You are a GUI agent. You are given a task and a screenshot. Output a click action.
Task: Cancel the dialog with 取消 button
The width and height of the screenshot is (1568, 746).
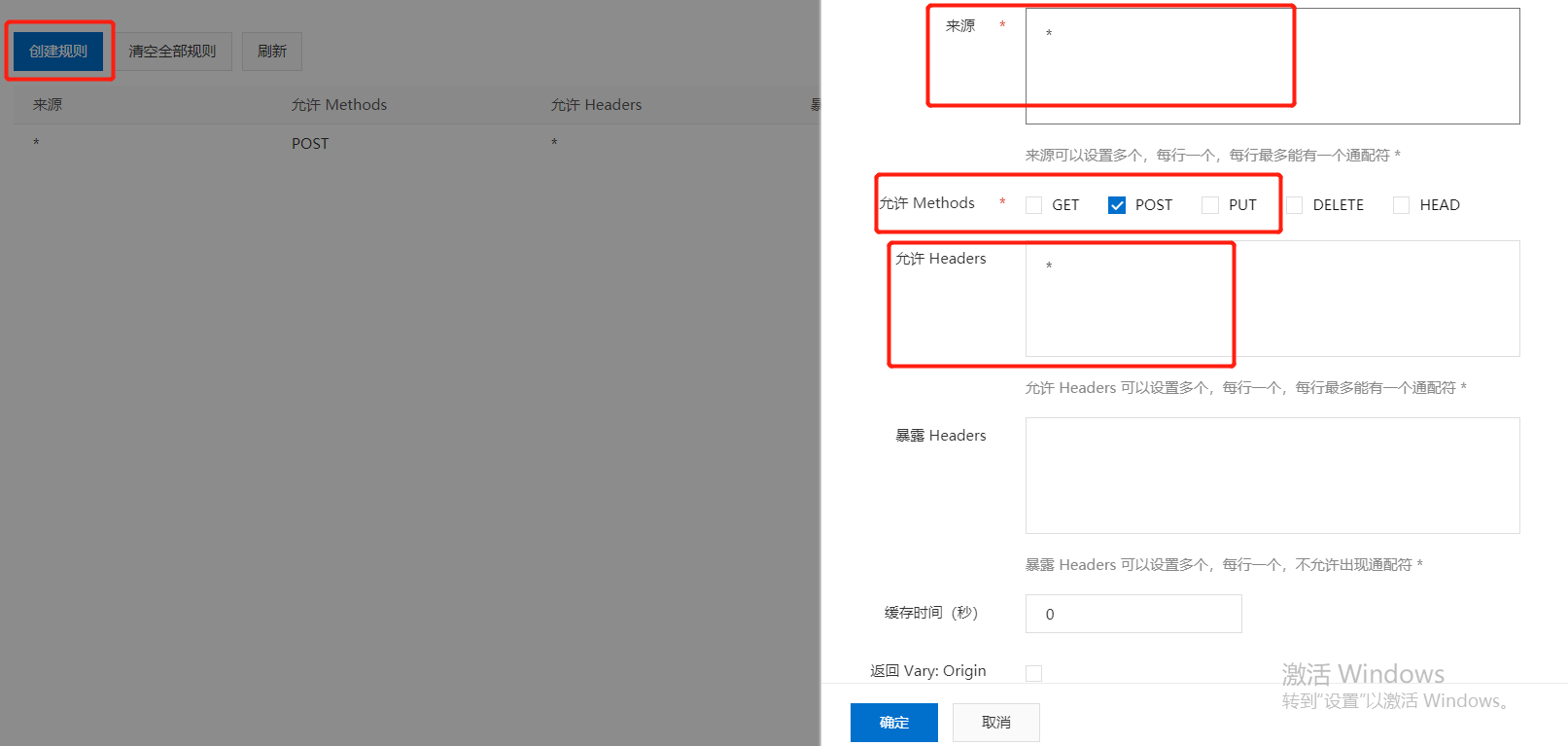click(x=996, y=723)
